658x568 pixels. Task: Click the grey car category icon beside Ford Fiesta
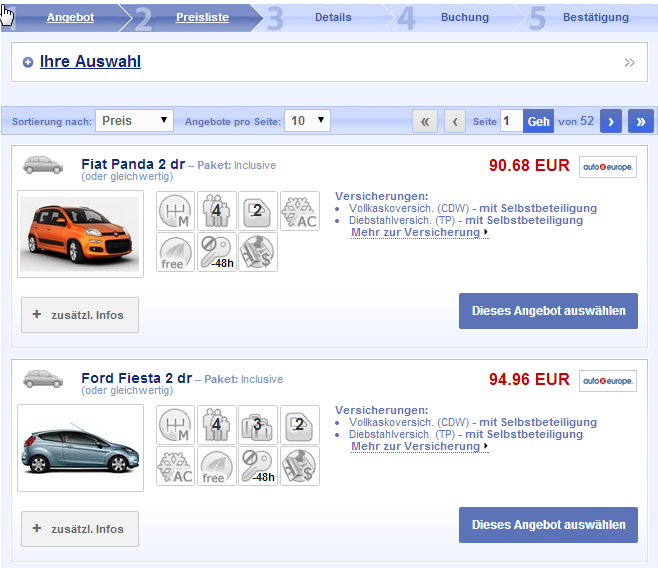point(43,379)
